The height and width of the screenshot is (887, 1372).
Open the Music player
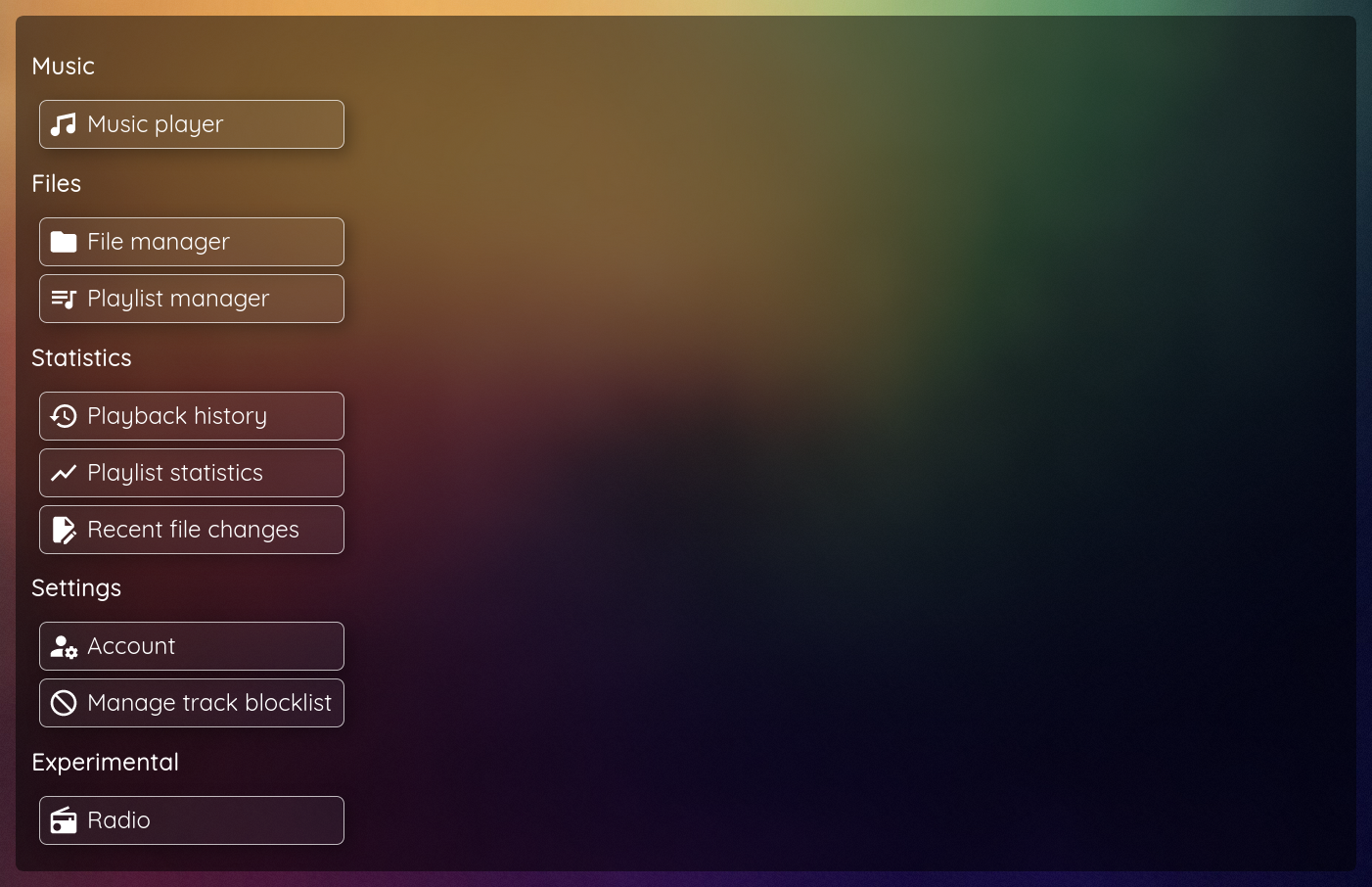[x=192, y=124]
